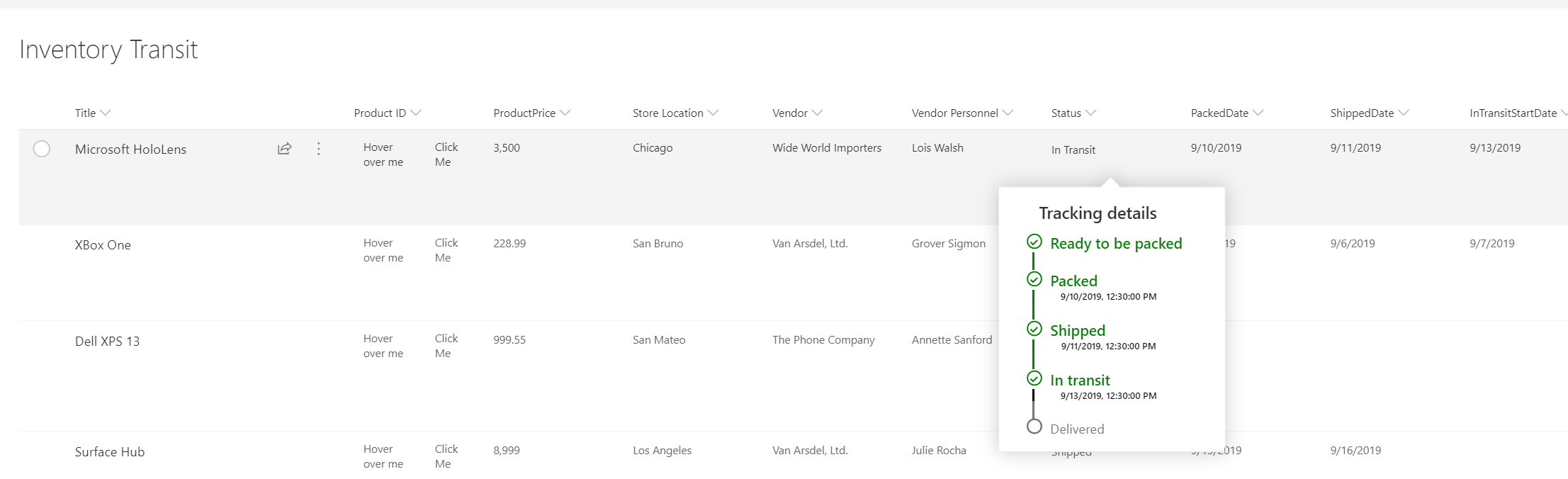Click 'Click Me' in the XBox One row
Image resolution: width=1568 pixels, height=479 pixels.
(x=446, y=250)
